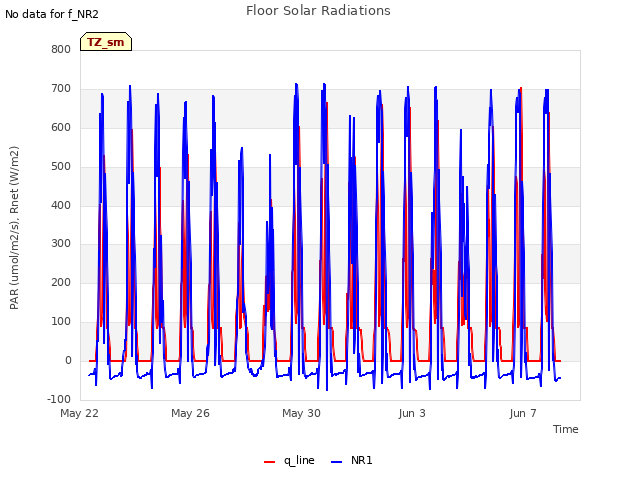Click the May 30 x-axis label

301,413
